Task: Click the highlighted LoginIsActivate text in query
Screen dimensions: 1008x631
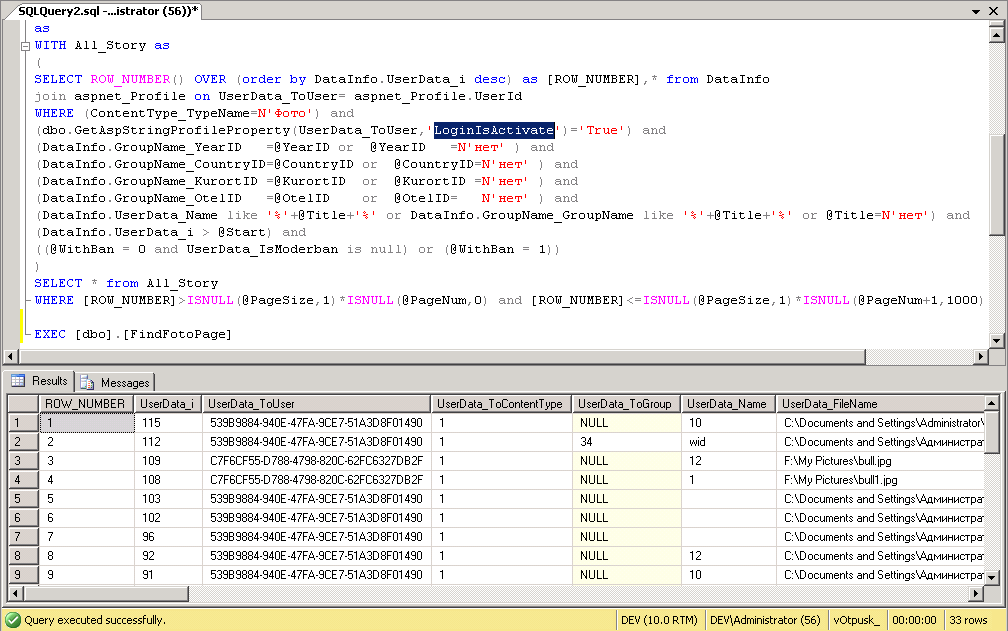Action: click(x=494, y=130)
